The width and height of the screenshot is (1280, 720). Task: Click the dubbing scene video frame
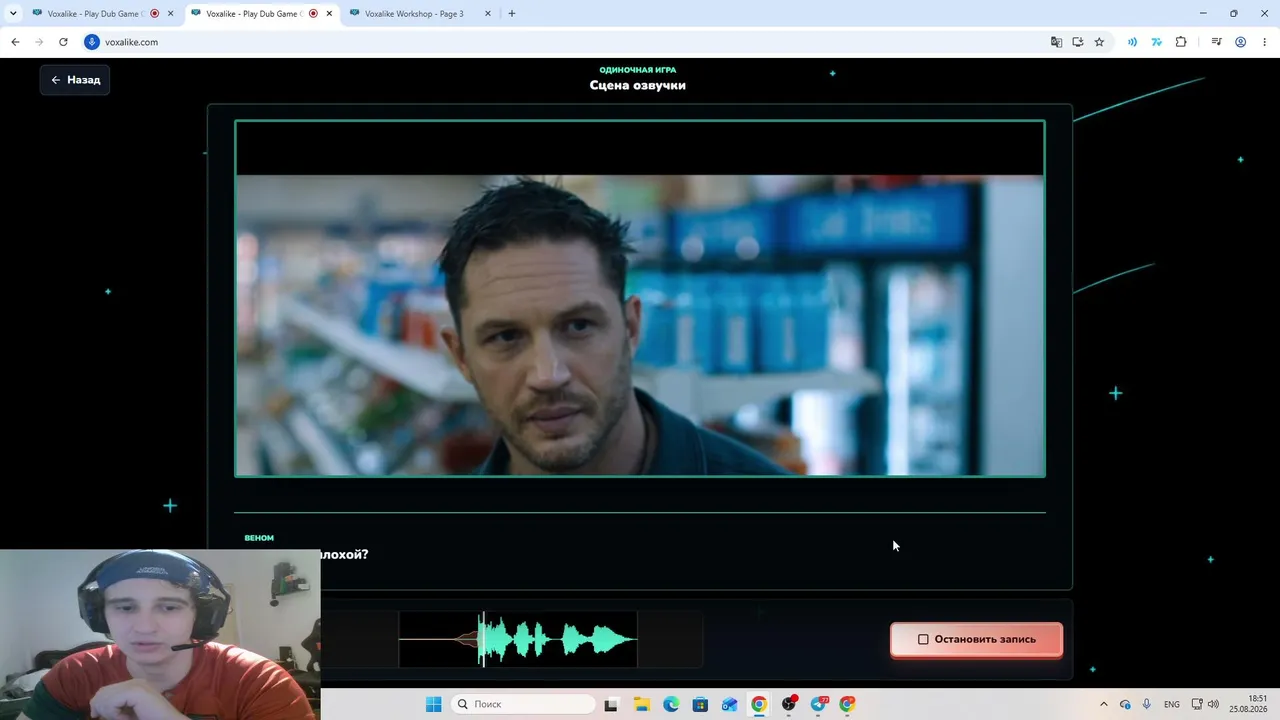click(640, 298)
